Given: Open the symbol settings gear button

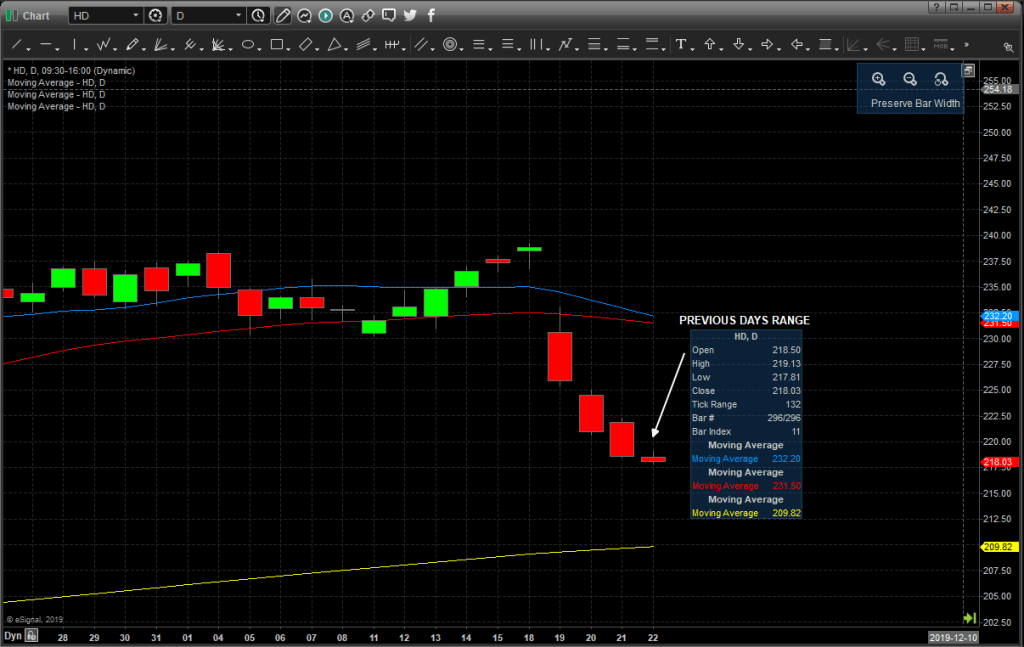Looking at the screenshot, I should [155, 16].
